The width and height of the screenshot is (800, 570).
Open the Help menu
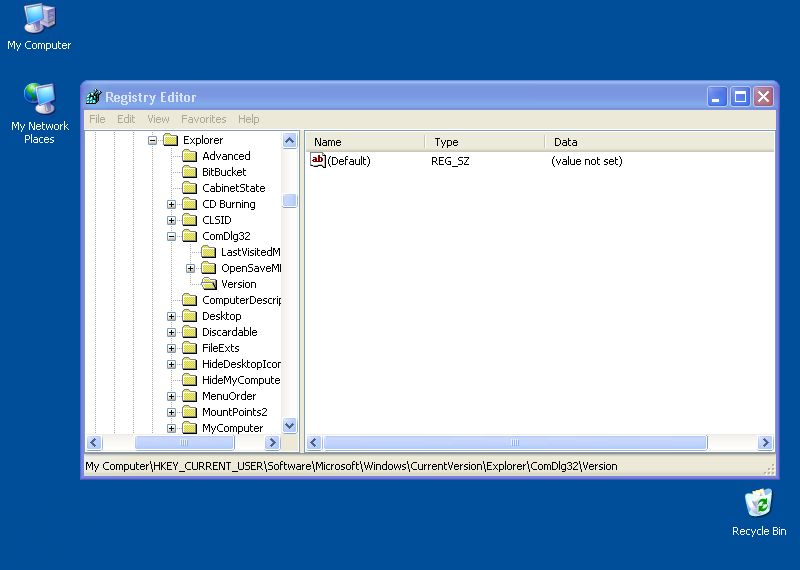point(248,119)
